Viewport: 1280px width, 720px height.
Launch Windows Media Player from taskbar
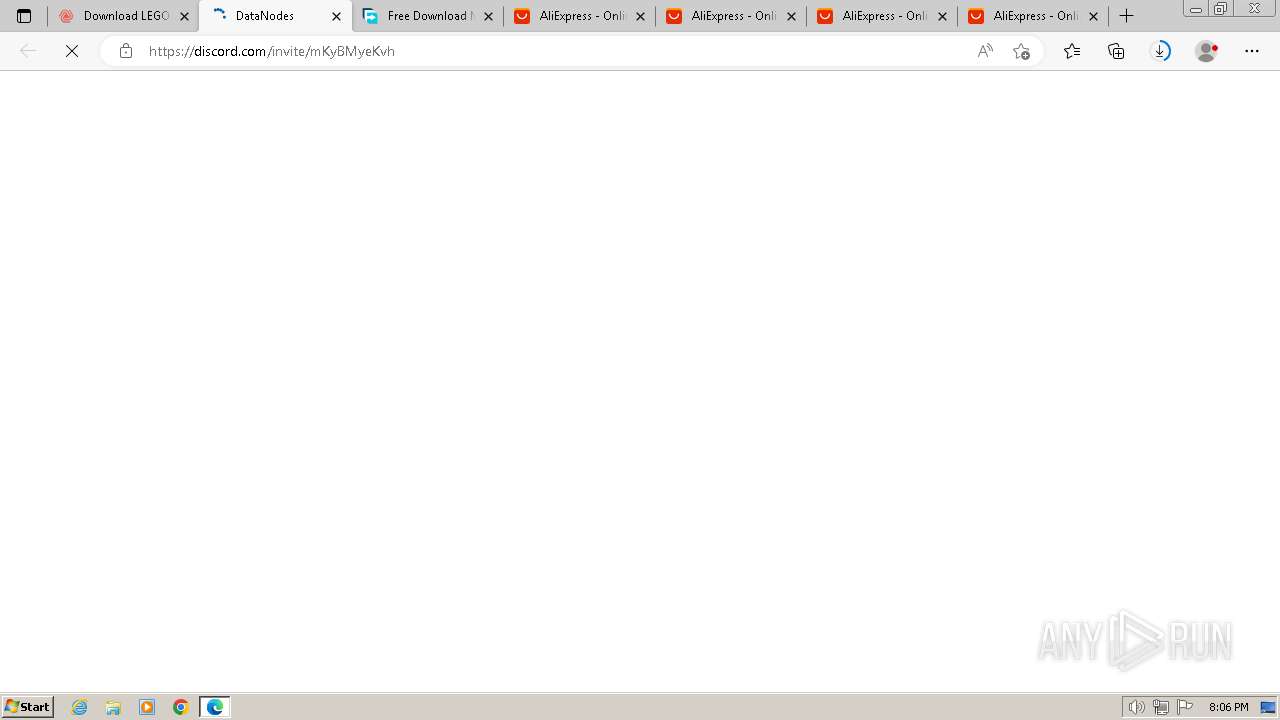pos(147,707)
